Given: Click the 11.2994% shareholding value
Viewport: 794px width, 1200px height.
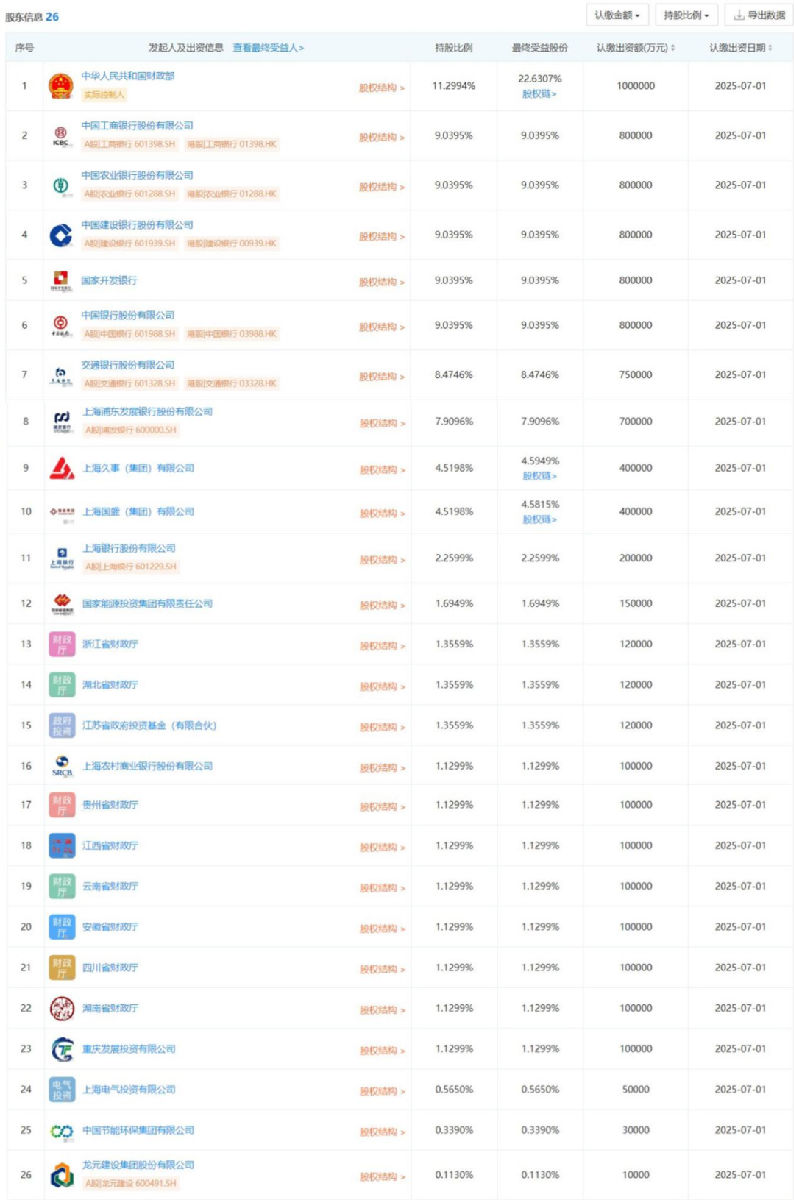Looking at the screenshot, I should pos(453,86).
